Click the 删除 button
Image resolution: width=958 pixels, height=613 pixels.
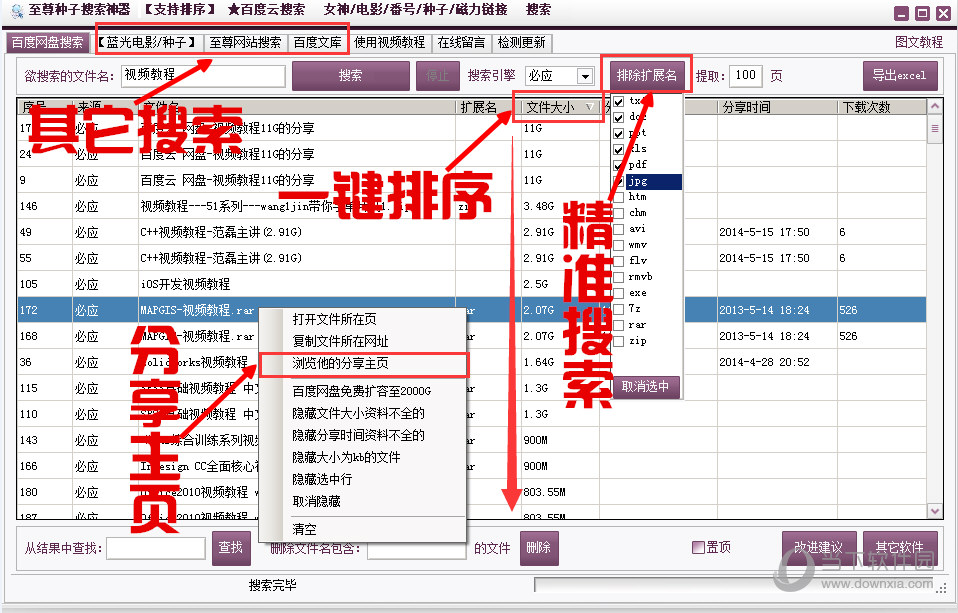pyautogui.click(x=539, y=548)
